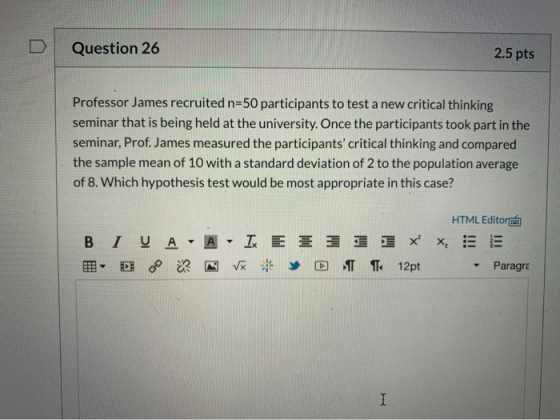This screenshot has height=420, width=560.
Task: Insert an image
Action: pos(211,266)
